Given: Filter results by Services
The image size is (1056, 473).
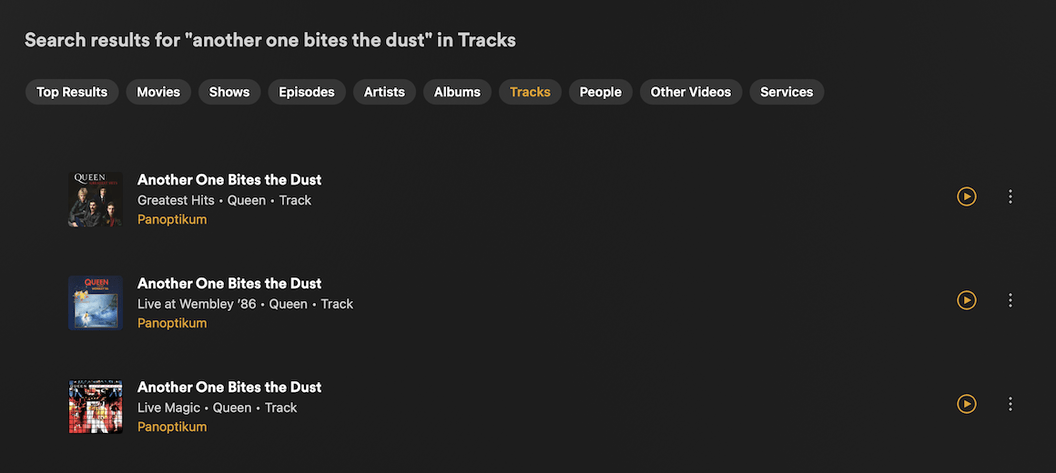Looking at the screenshot, I should [x=786, y=92].
